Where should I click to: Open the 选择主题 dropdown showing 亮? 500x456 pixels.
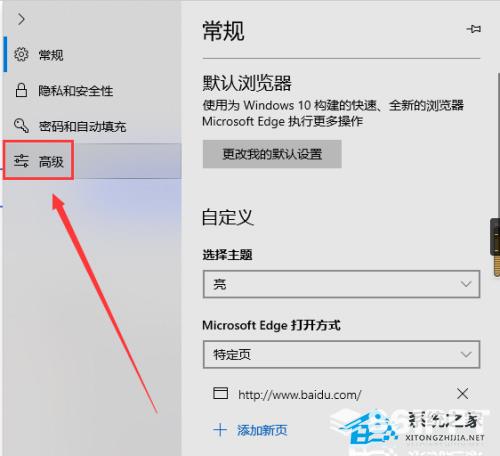(341, 284)
